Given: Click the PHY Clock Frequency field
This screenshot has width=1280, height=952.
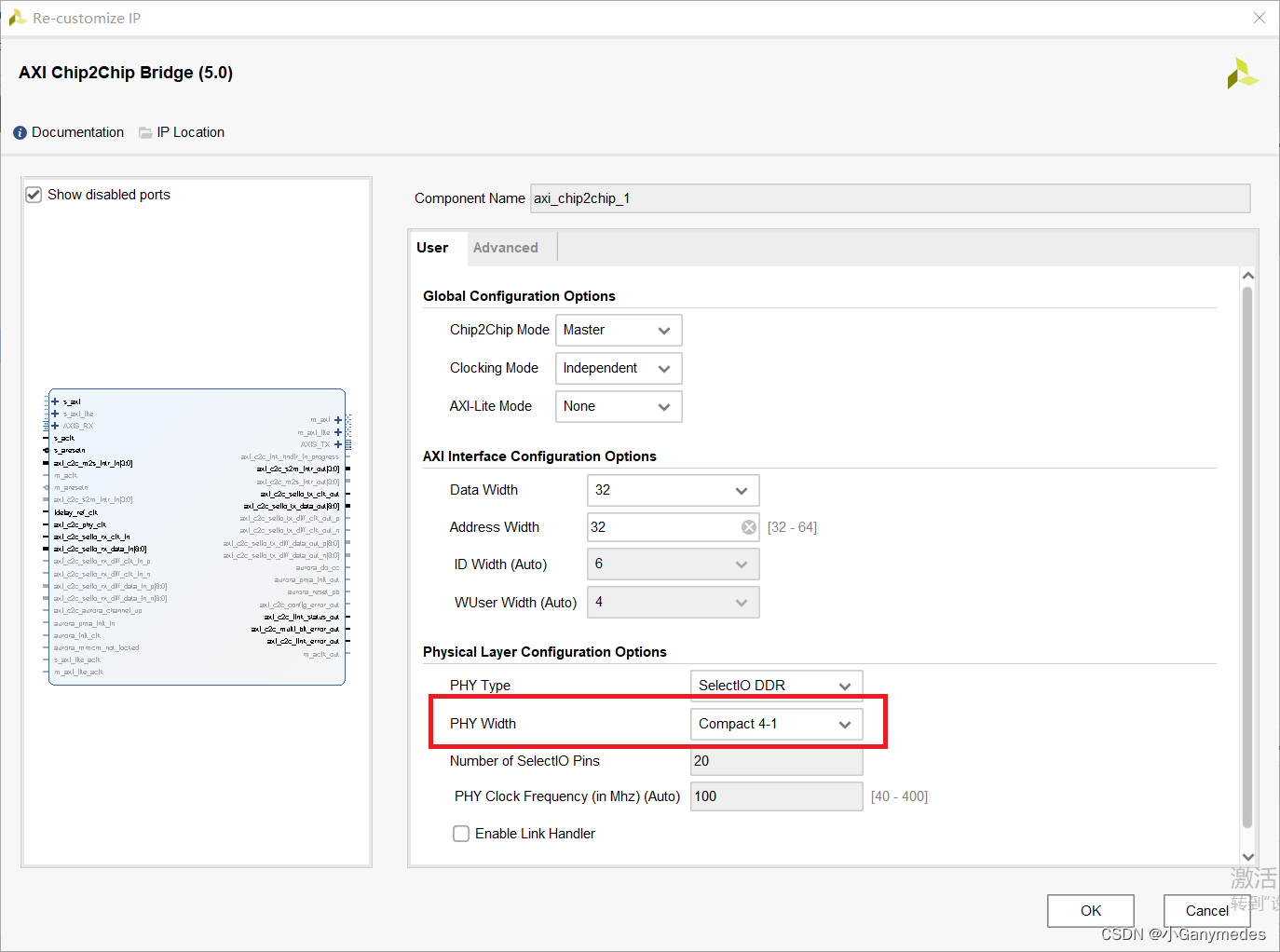Looking at the screenshot, I should pyautogui.click(x=777, y=796).
